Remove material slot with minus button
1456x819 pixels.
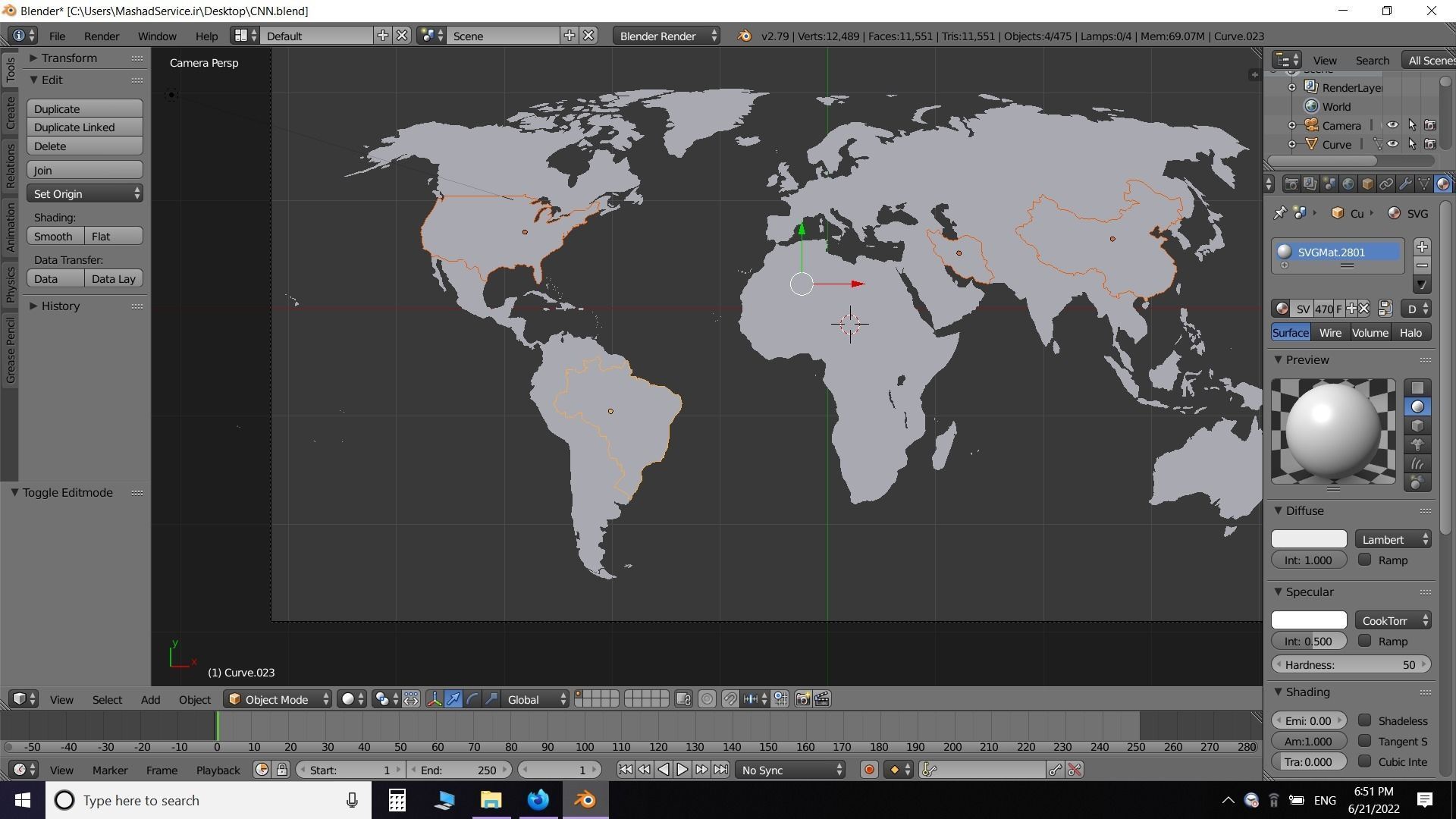[1422, 266]
